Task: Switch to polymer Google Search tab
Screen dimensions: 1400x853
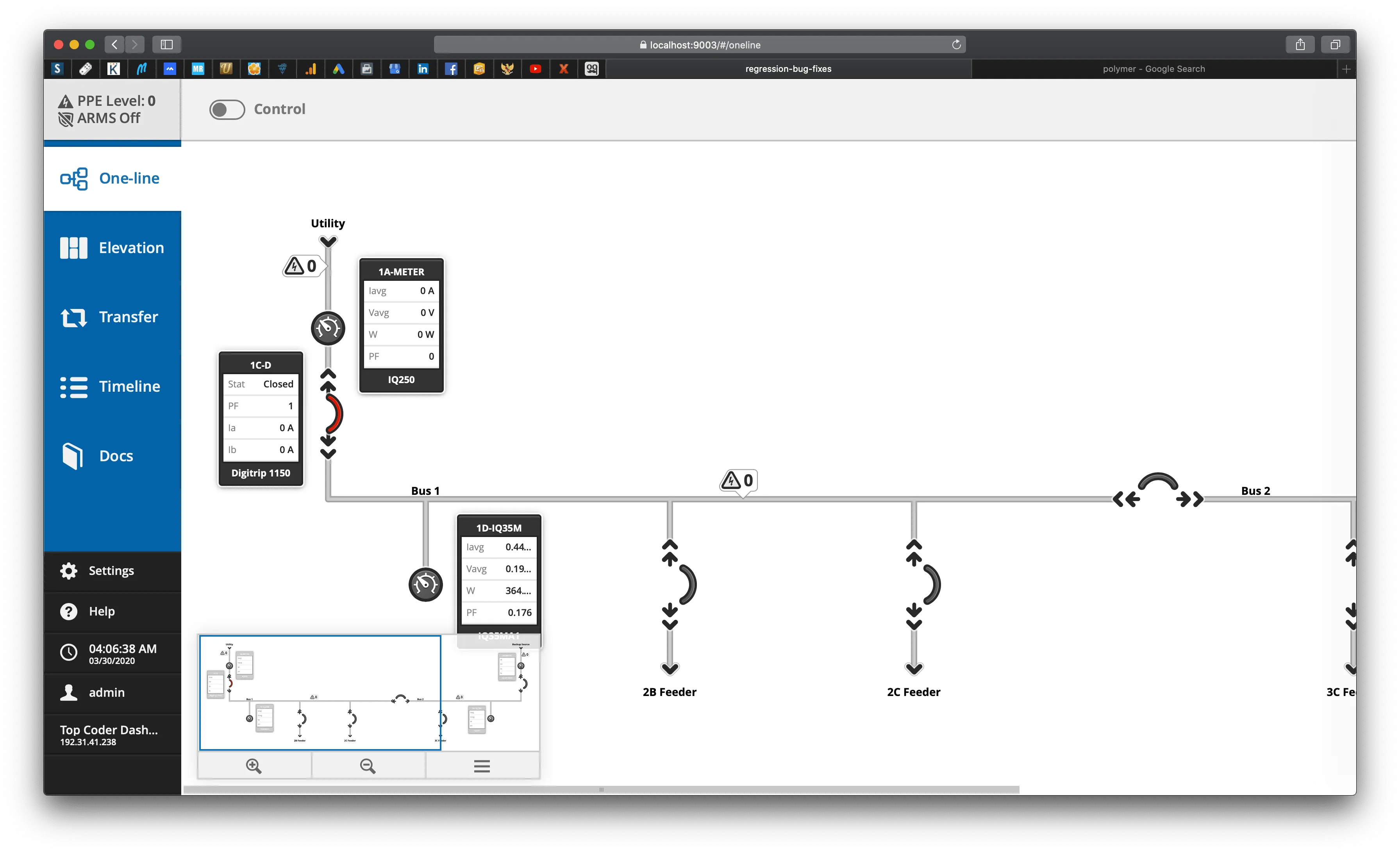Action: tap(1154, 69)
